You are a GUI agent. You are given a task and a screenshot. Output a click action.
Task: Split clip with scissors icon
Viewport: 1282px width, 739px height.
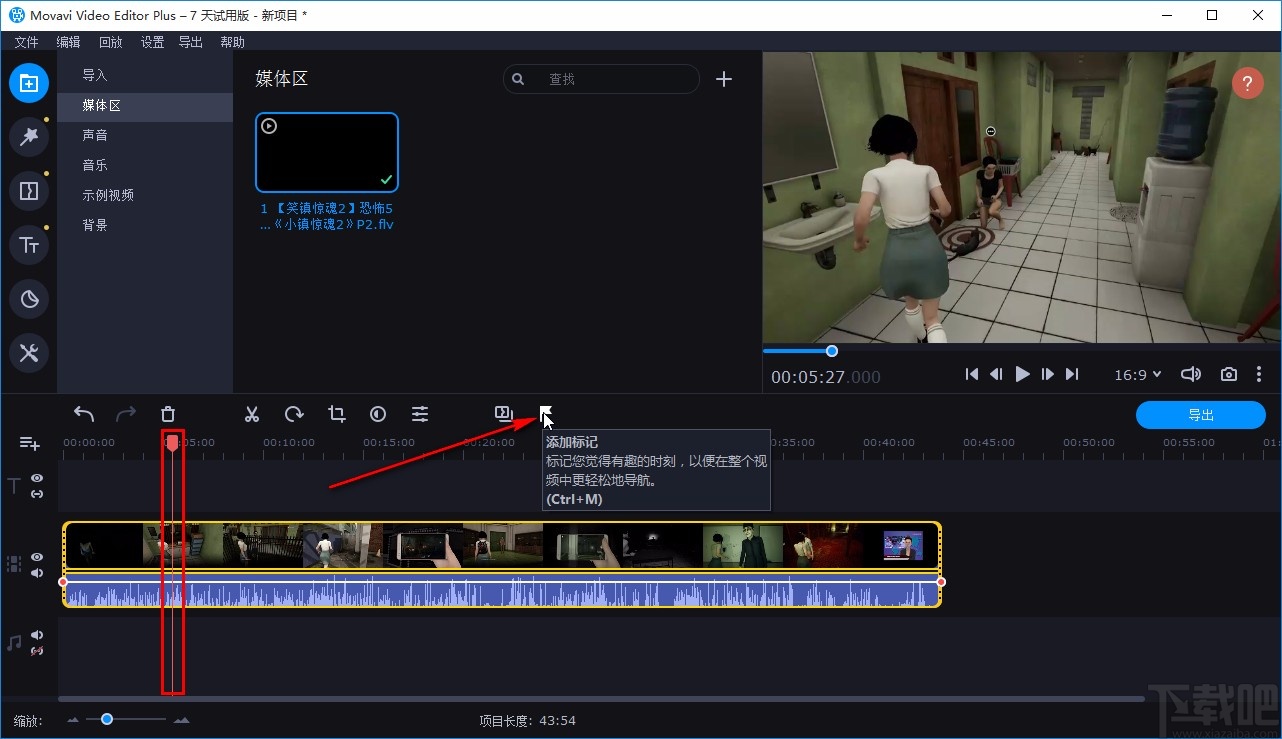click(252, 414)
